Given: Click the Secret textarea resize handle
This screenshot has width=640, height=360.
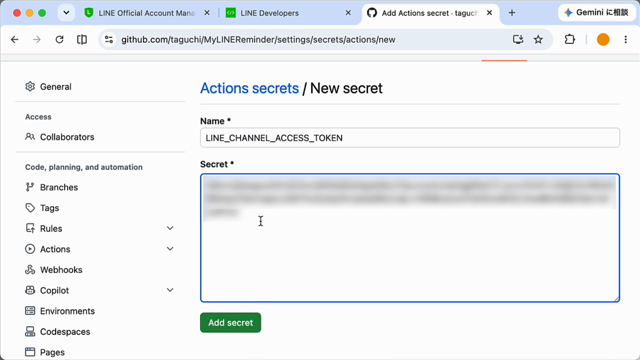Looking at the screenshot, I should pos(616,298).
